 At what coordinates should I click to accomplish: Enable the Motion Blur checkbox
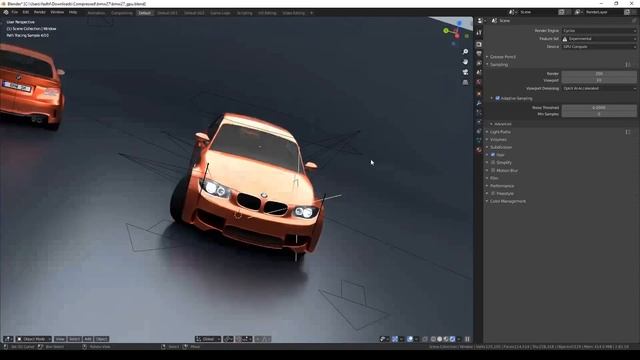click(x=493, y=170)
